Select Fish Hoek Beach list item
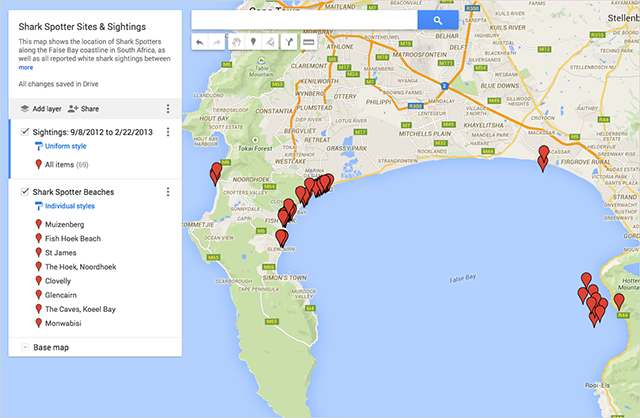640x418 pixels. 68,238
